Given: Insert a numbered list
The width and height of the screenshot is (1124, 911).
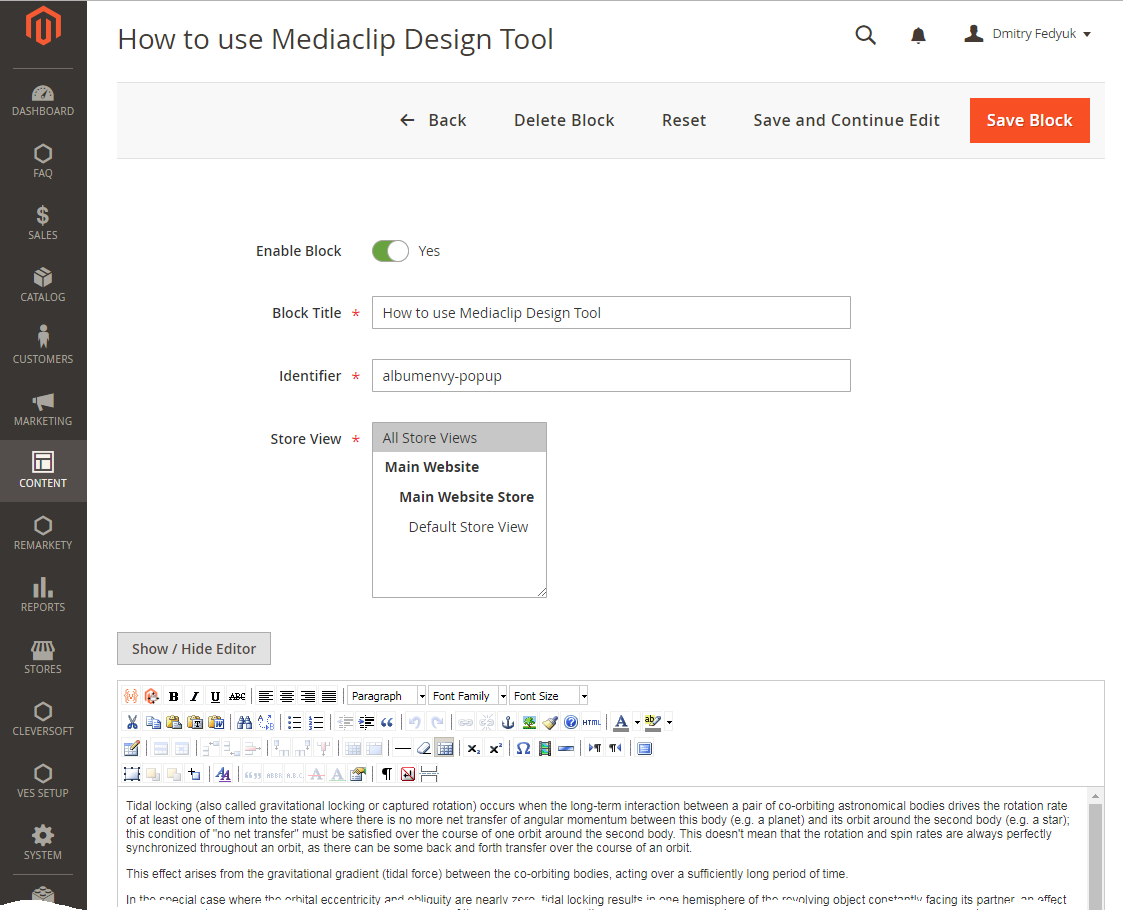Looking at the screenshot, I should pos(315,722).
